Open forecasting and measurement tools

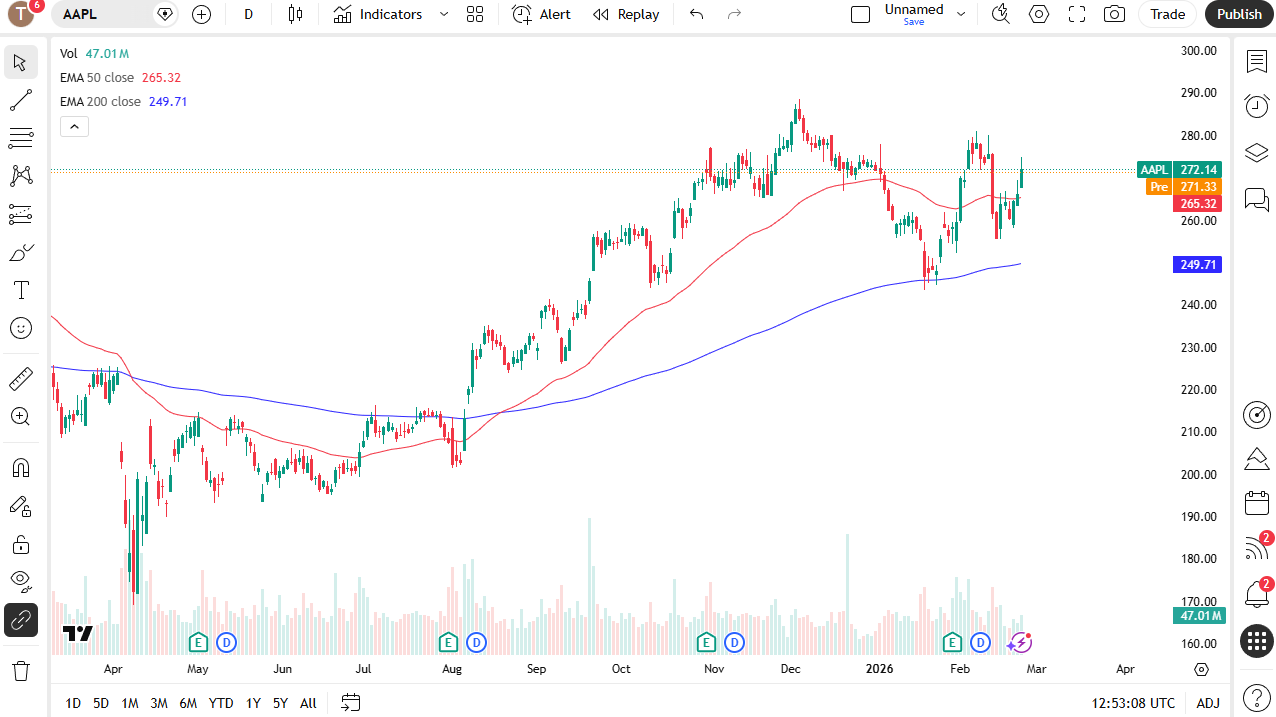(x=21, y=214)
